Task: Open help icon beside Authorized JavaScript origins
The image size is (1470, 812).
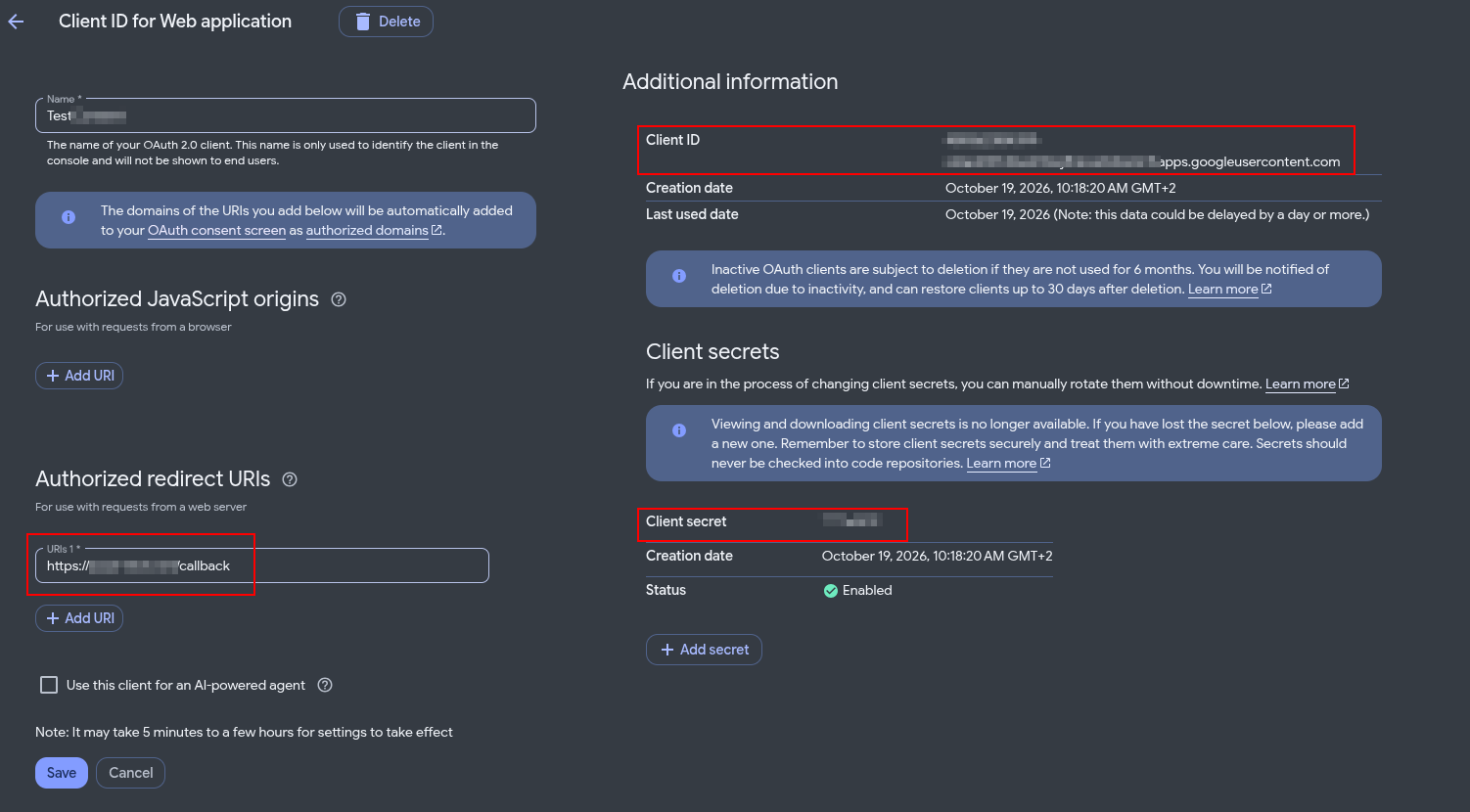Action: point(339,299)
